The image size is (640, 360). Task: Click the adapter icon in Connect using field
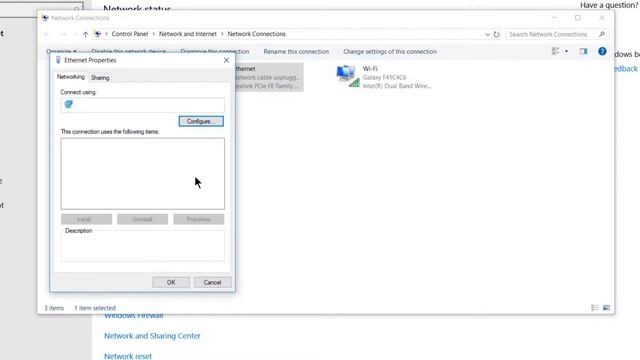pyautogui.click(x=69, y=104)
